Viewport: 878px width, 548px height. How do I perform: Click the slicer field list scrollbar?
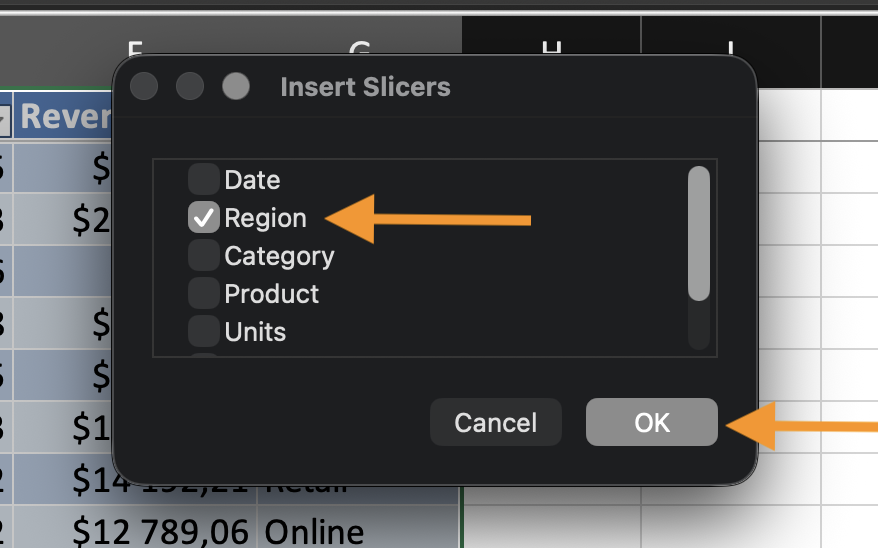coord(699,233)
